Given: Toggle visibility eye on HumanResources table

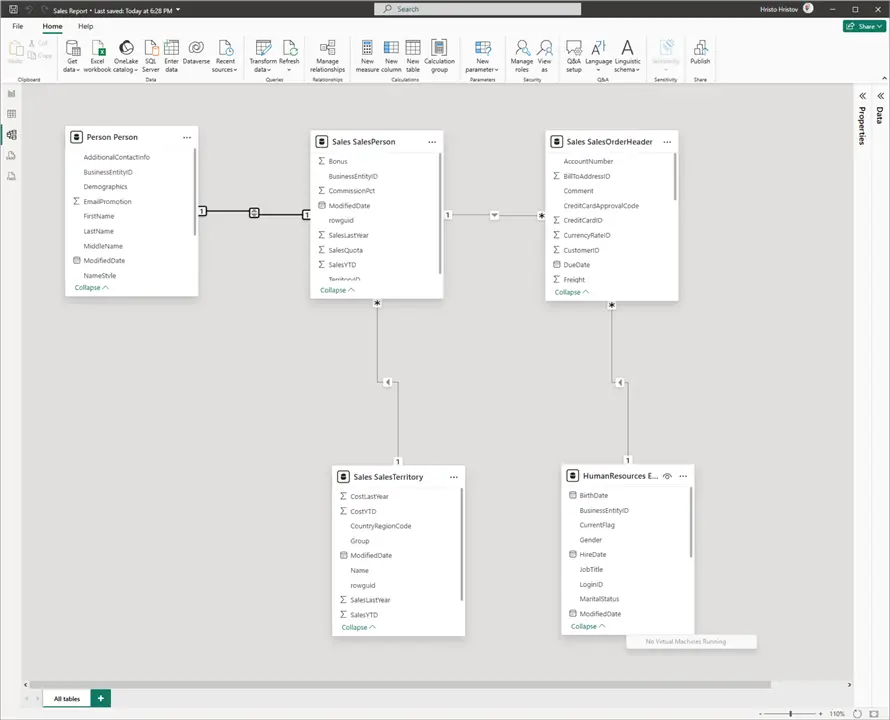Looking at the screenshot, I should click(668, 476).
